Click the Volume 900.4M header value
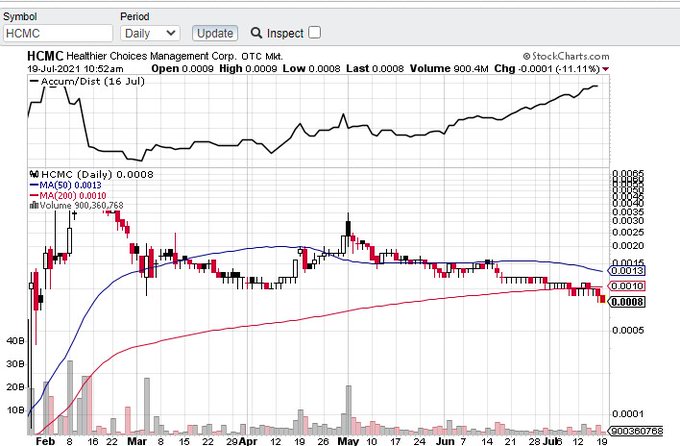The width and height of the screenshot is (680, 446). pyautogui.click(x=449, y=69)
